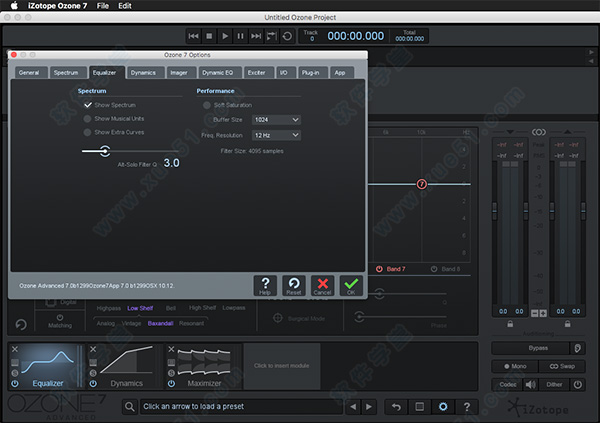Solo the Maximizer module

(x=171, y=373)
